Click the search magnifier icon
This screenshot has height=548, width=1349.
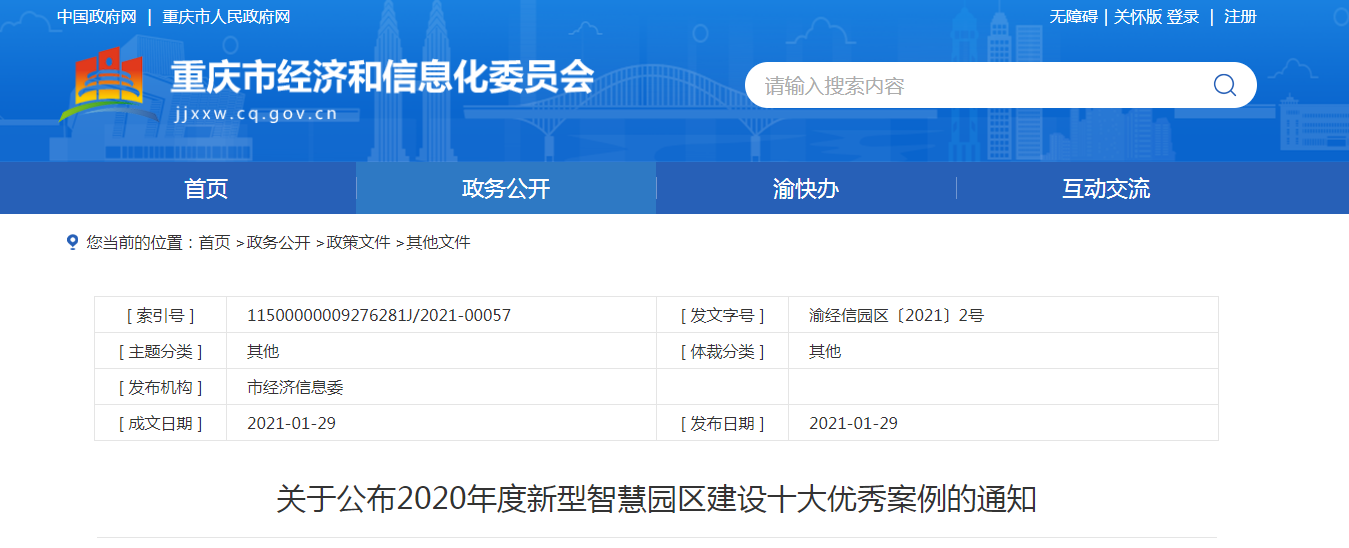coord(1224,85)
